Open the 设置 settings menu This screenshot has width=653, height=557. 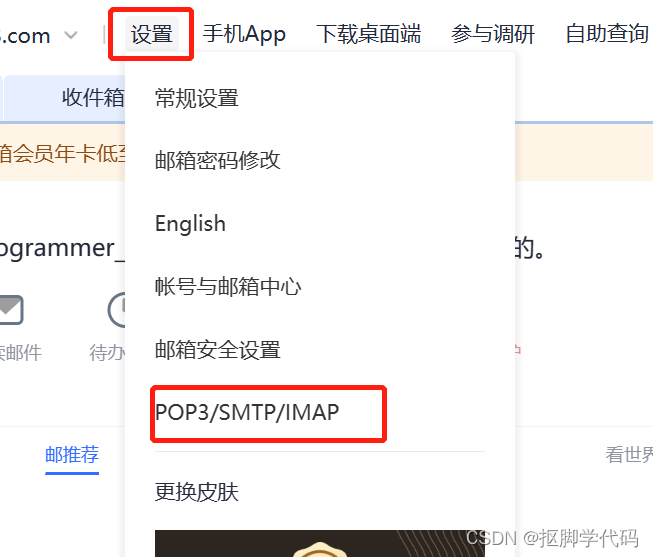coord(152,34)
